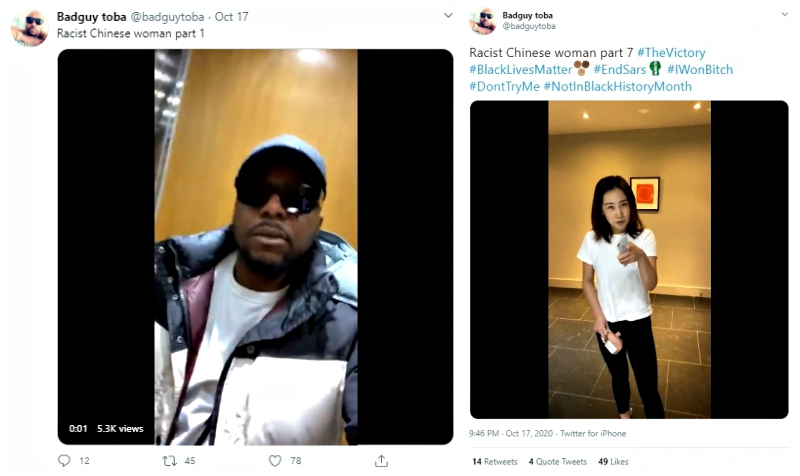Viewport: 800px width, 476px height.
Task: Follow the #EndSars hashtag link
Action: click(619, 69)
